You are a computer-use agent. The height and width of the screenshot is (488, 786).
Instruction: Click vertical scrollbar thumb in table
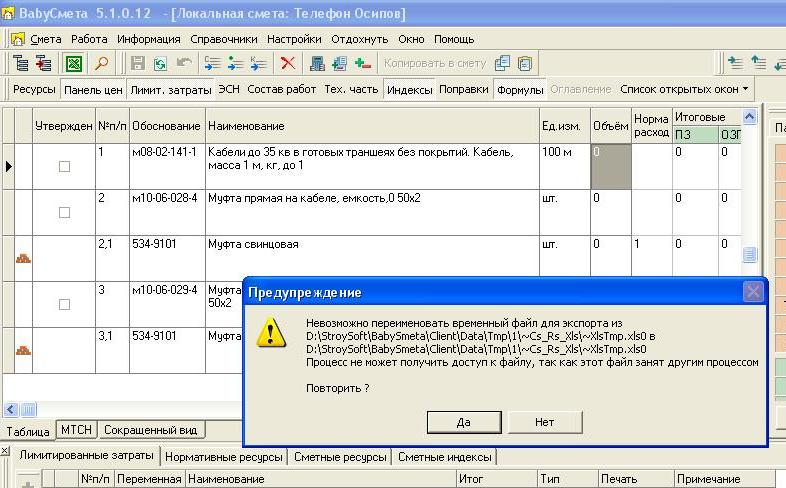point(749,255)
